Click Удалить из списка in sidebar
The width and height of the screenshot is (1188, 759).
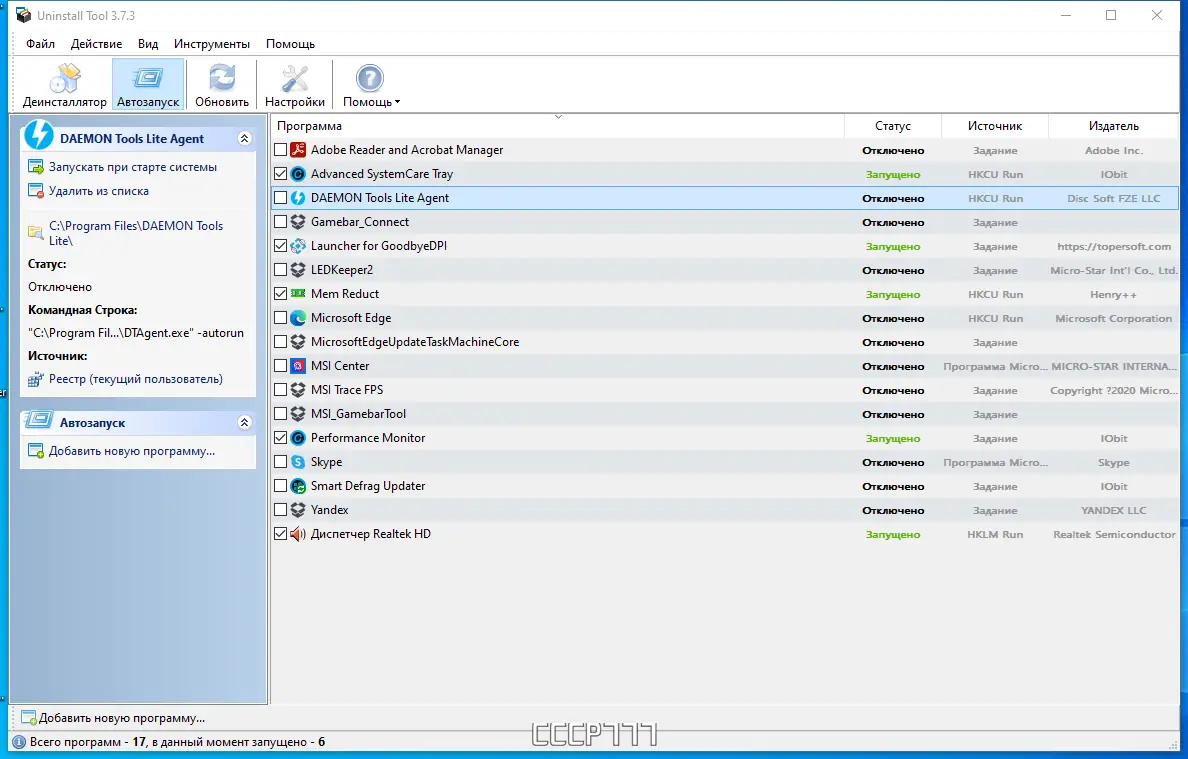[98, 192]
